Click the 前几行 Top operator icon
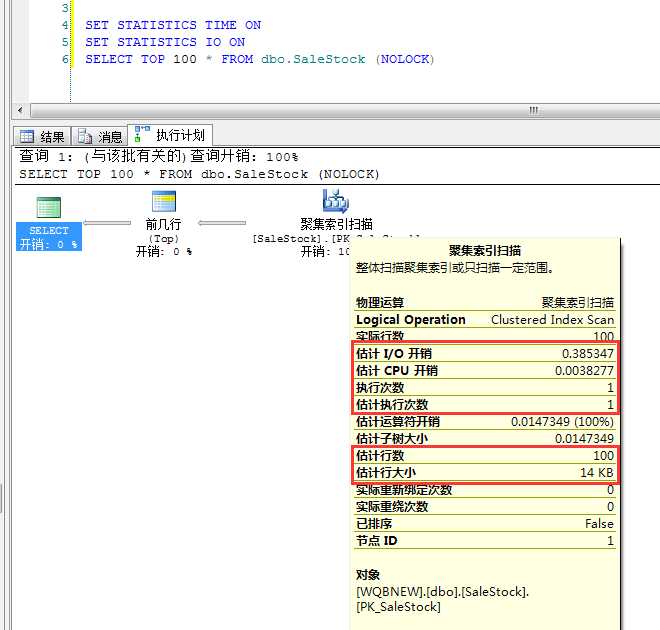Screen dimensions: 660x630 tap(164, 201)
